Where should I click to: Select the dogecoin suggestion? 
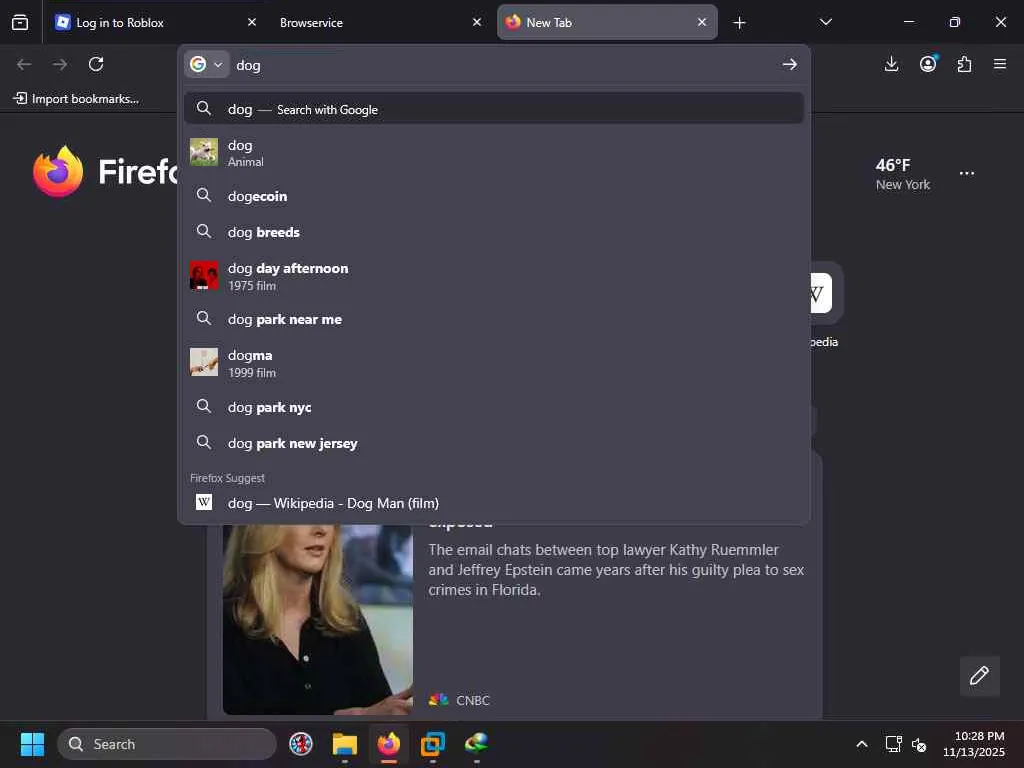click(x=494, y=196)
